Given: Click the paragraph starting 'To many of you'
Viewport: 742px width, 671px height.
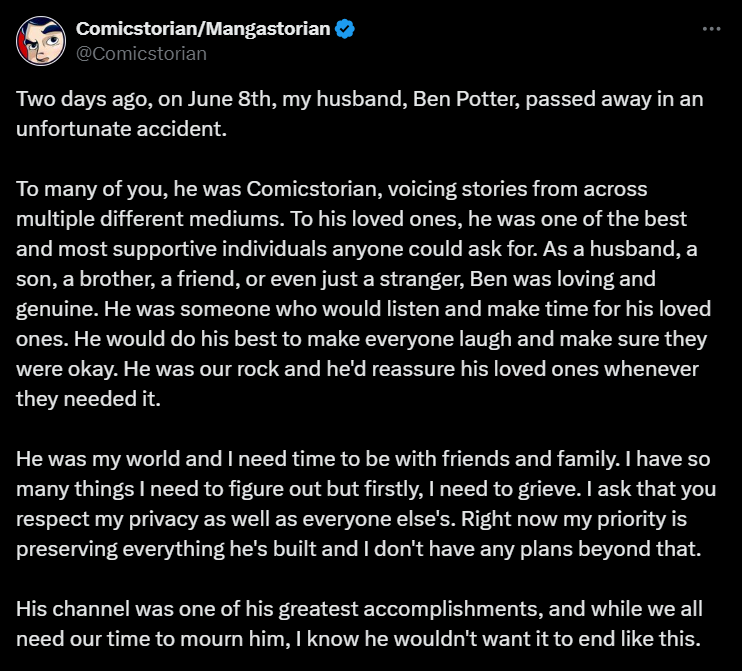Looking at the screenshot, I should [363, 293].
